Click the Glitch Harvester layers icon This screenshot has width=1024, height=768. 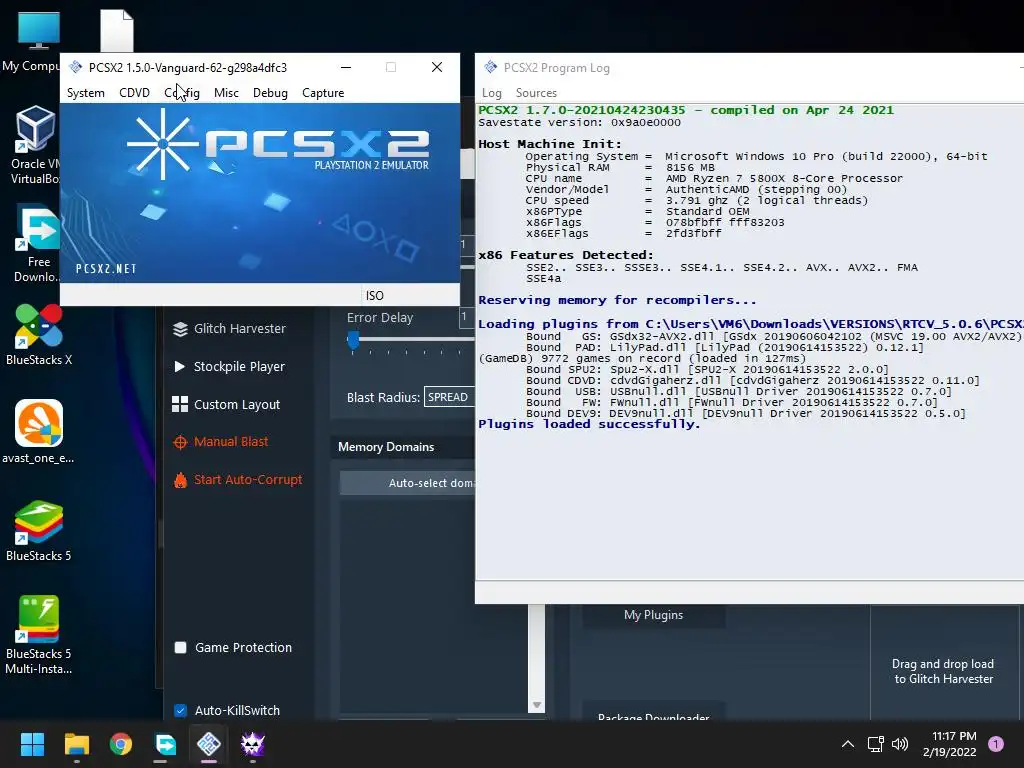coord(180,329)
